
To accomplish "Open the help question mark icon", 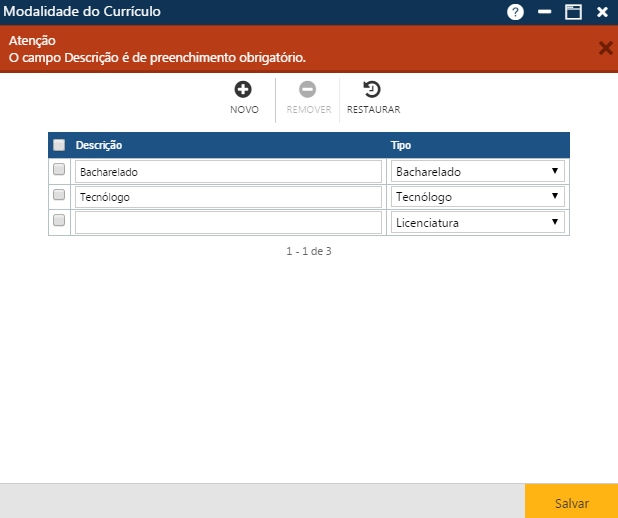I will (x=515, y=12).
